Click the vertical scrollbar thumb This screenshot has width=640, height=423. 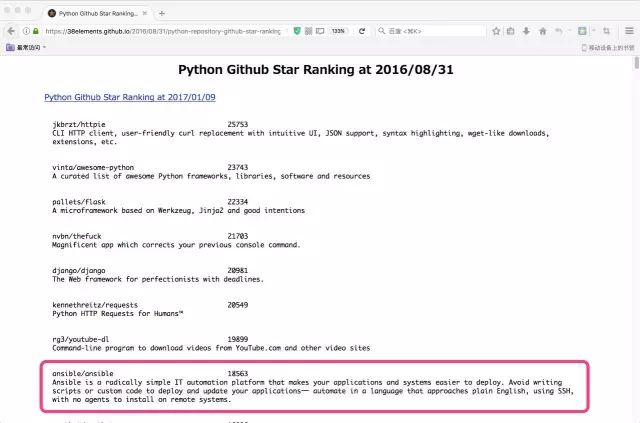click(x=636, y=63)
